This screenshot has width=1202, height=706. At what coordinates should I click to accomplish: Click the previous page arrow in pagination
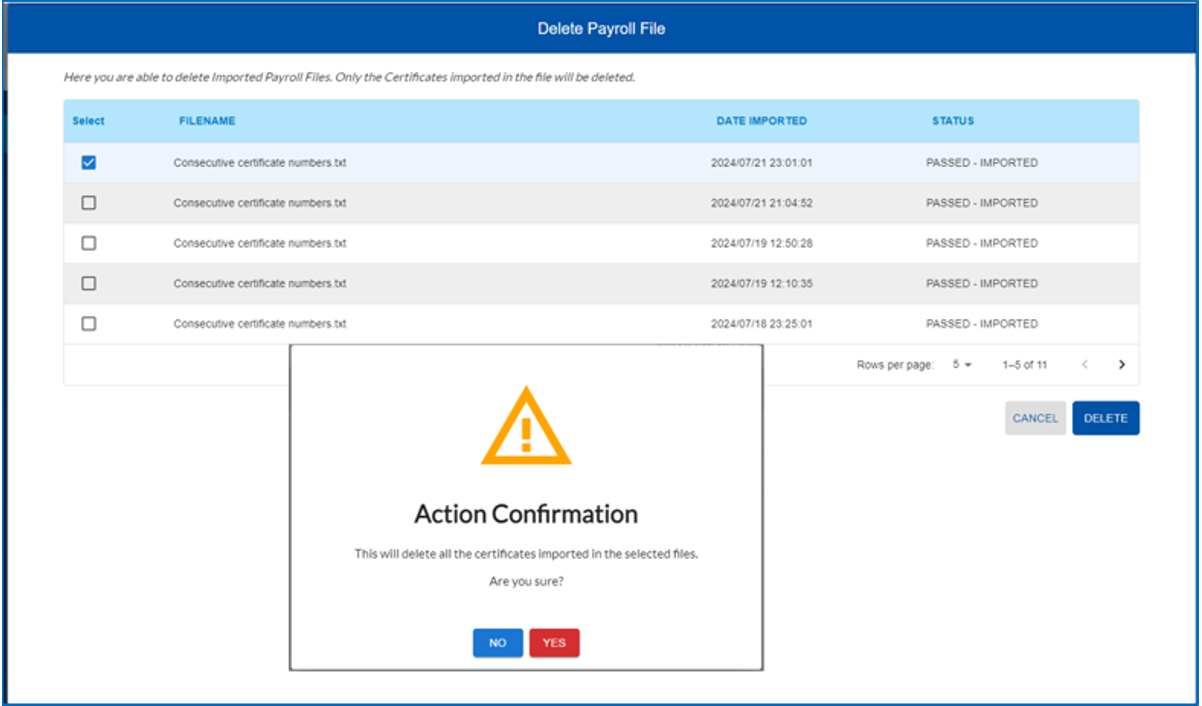pyautogui.click(x=1085, y=365)
